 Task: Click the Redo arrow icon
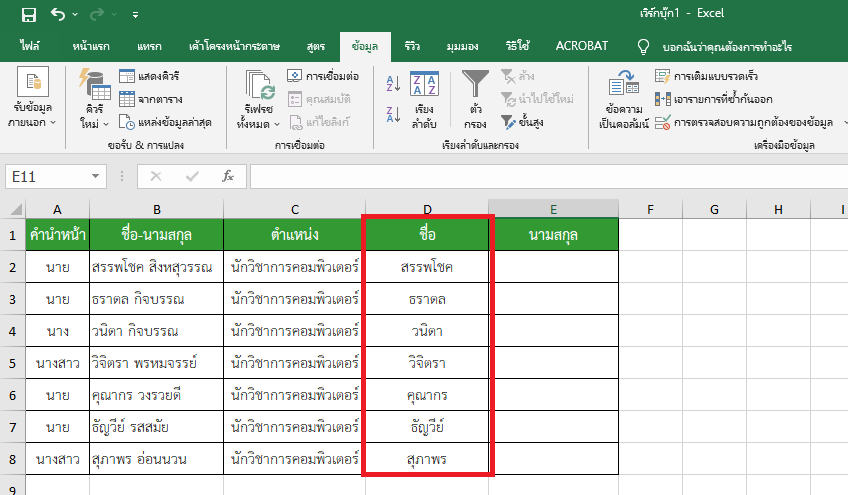tap(97, 14)
